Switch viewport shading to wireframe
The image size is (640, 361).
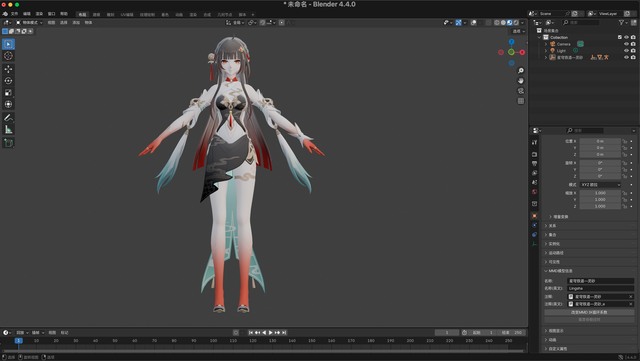click(497, 22)
